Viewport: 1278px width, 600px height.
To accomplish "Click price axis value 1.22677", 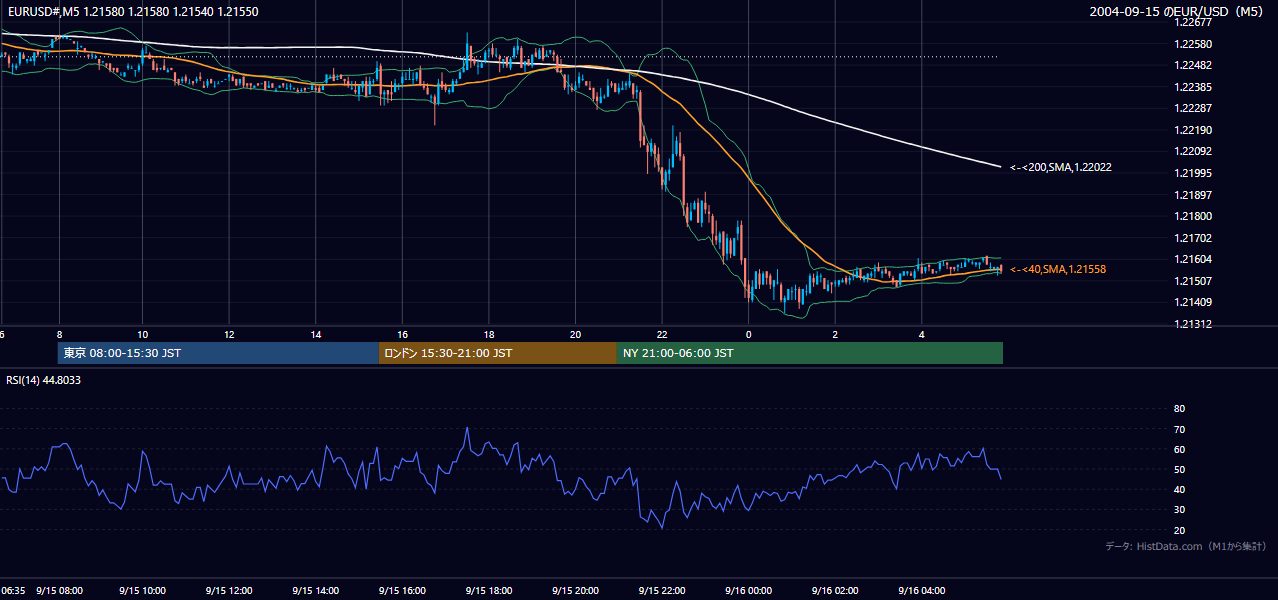I will (x=1191, y=22).
